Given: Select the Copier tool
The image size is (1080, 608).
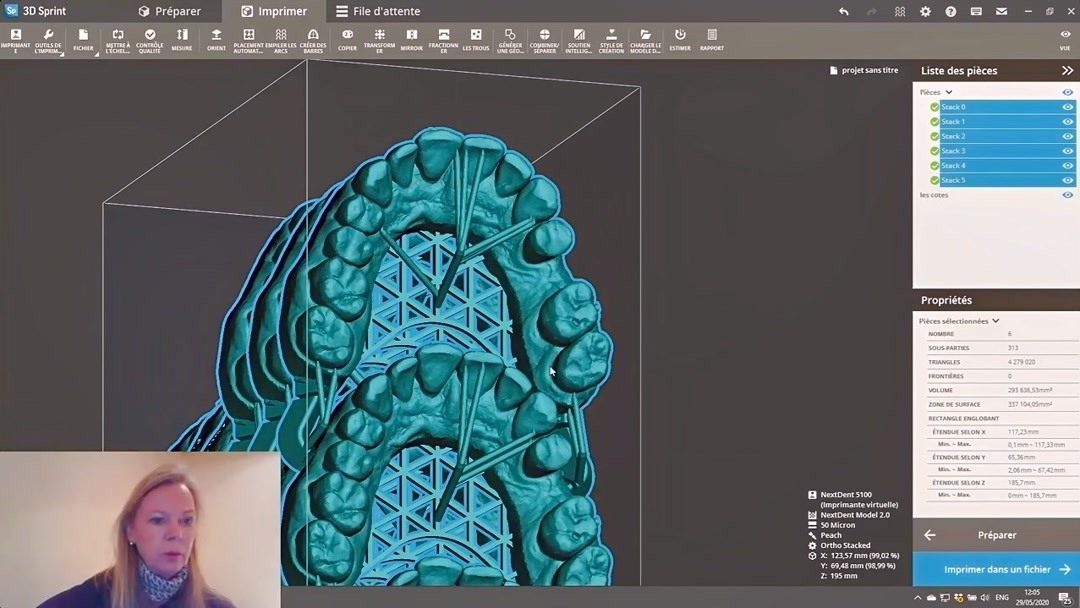Looking at the screenshot, I should pos(347,40).
